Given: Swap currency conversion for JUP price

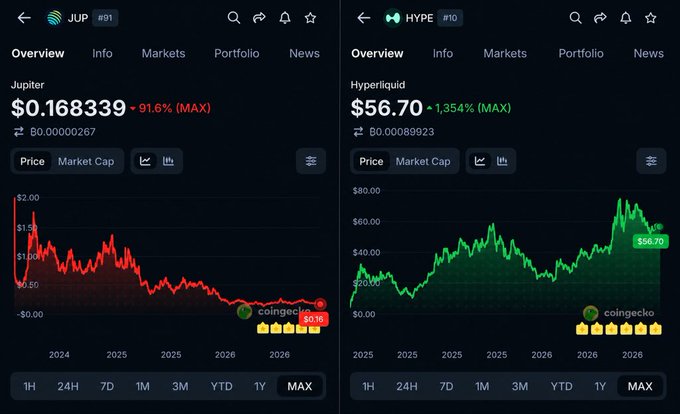Looking at the screenshot, I should click(x=19, y=132).
